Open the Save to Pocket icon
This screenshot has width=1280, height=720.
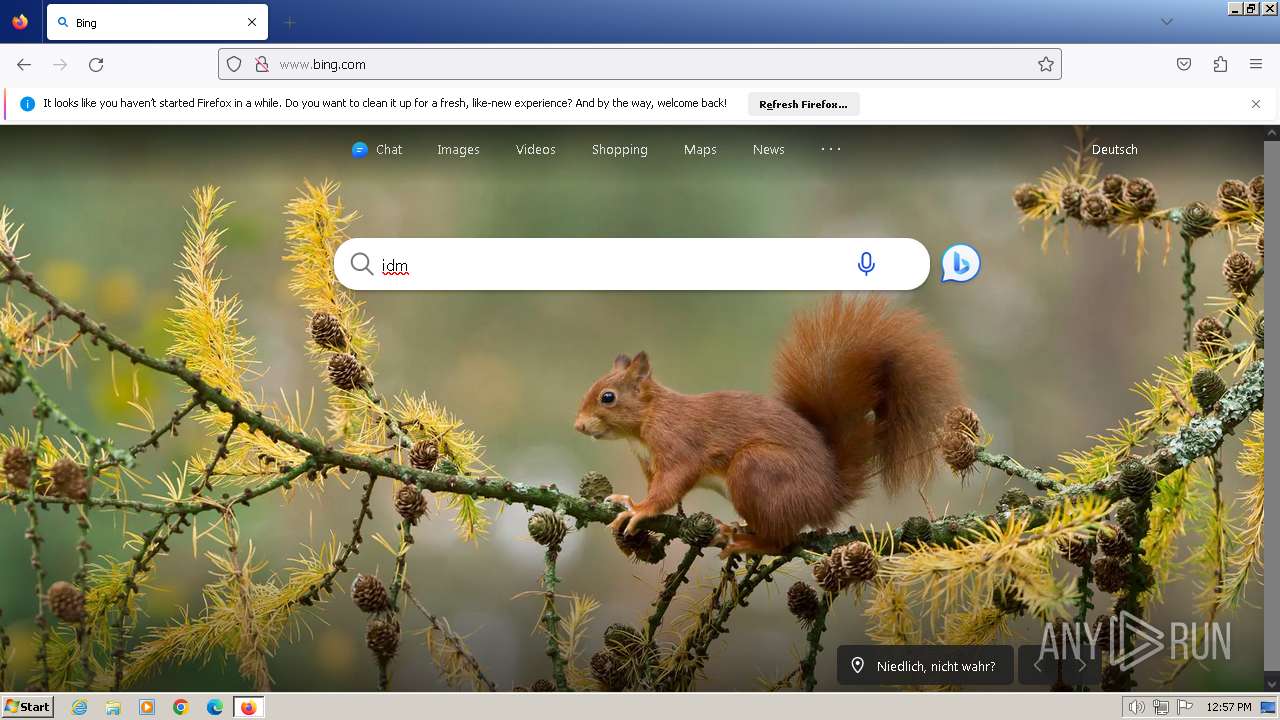[1184, 64]
